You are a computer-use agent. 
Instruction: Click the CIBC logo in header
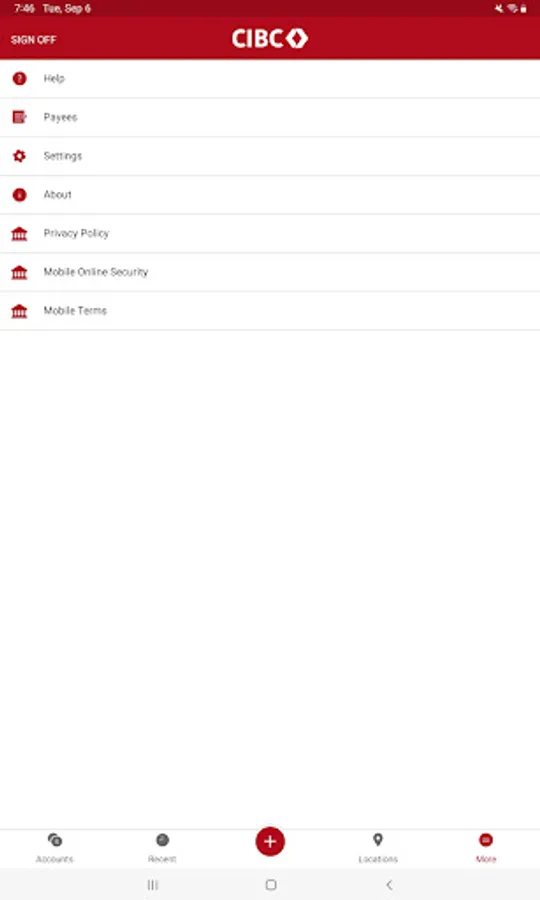click(x=270, y=38)
